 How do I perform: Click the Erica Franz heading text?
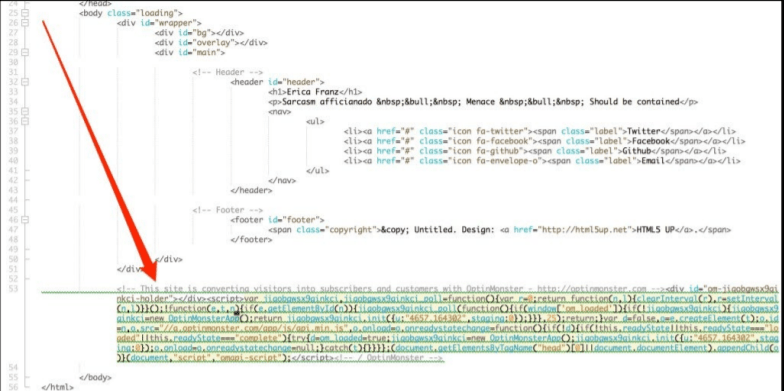pyautogui.click(x=314, y=92)
